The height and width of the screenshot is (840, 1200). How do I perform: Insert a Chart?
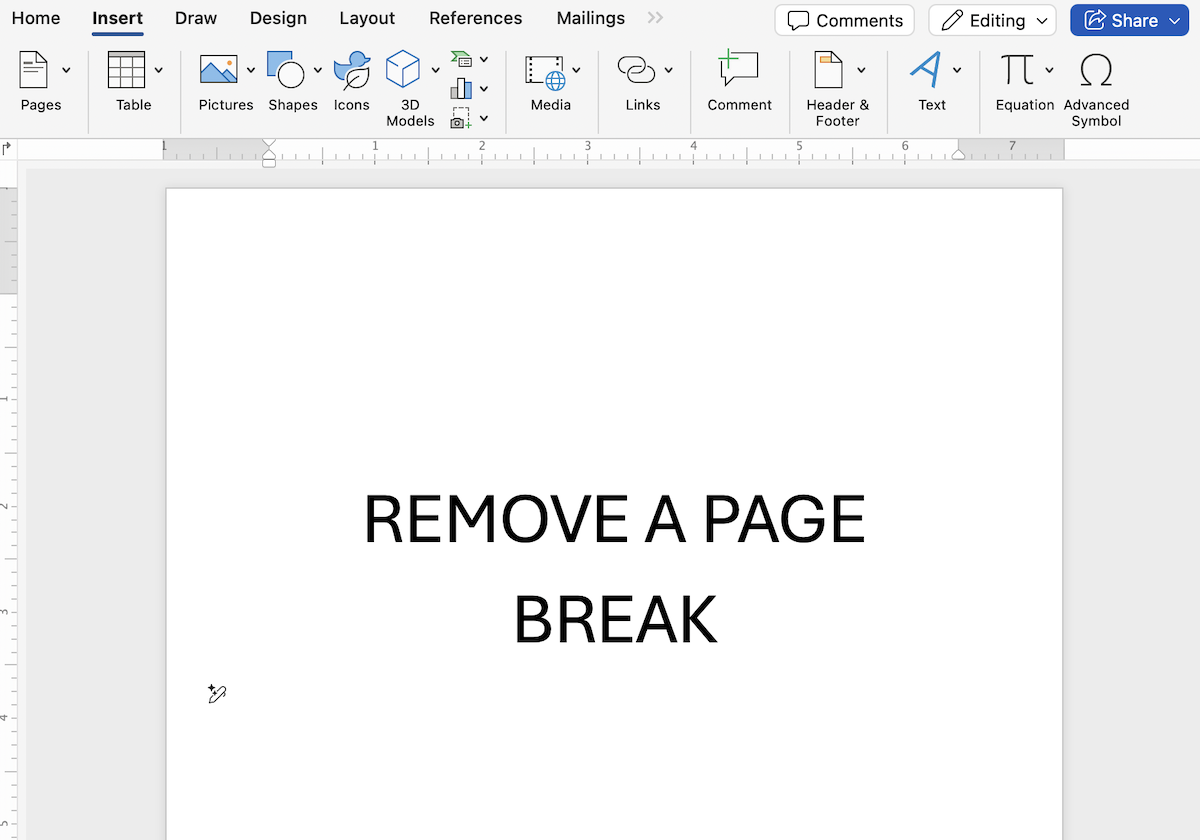463,88
